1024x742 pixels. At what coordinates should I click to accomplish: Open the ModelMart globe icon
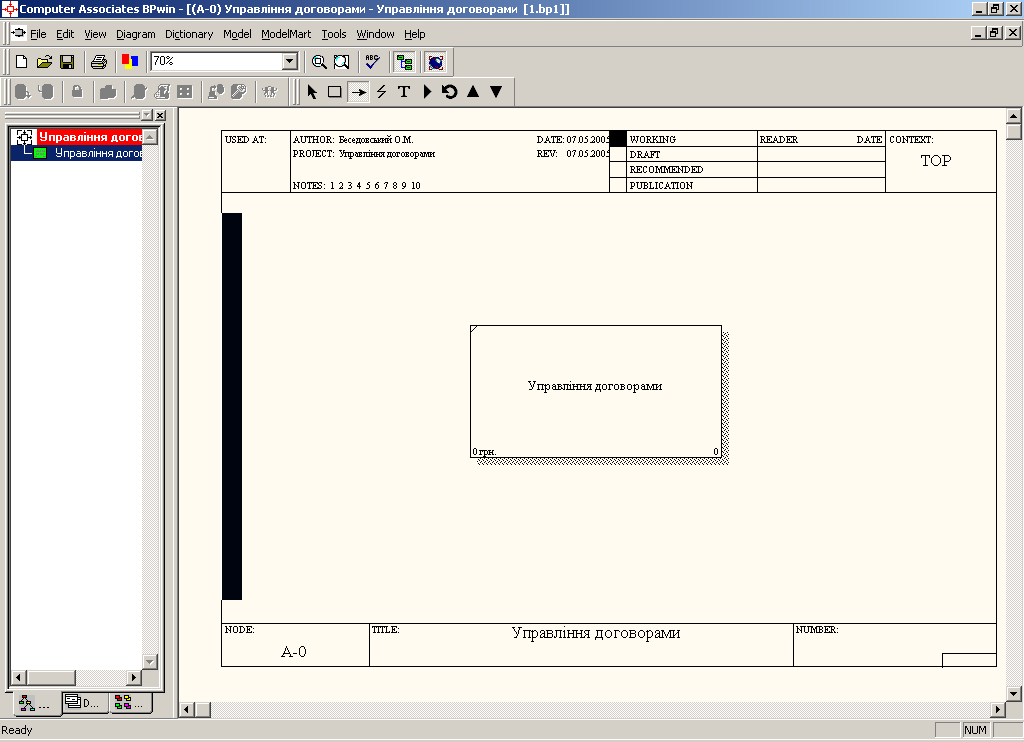(x=436, y=62)
